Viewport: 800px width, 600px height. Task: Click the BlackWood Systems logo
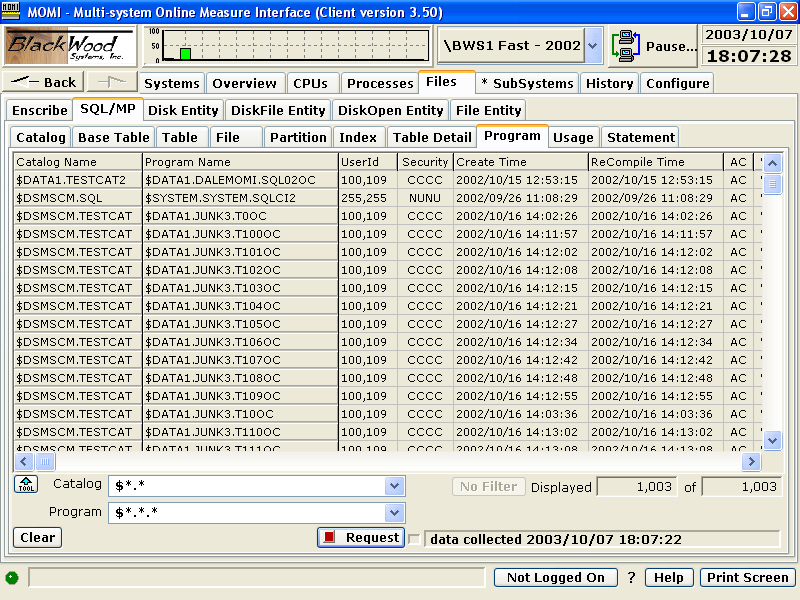click(x=68, y=46)
